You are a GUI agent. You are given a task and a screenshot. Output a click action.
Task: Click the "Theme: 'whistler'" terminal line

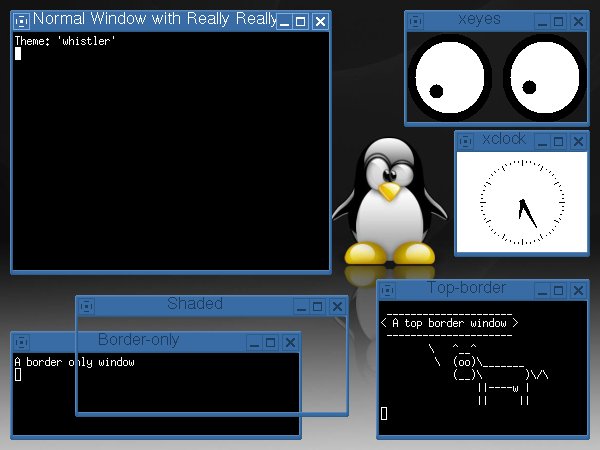coord(65,41)
